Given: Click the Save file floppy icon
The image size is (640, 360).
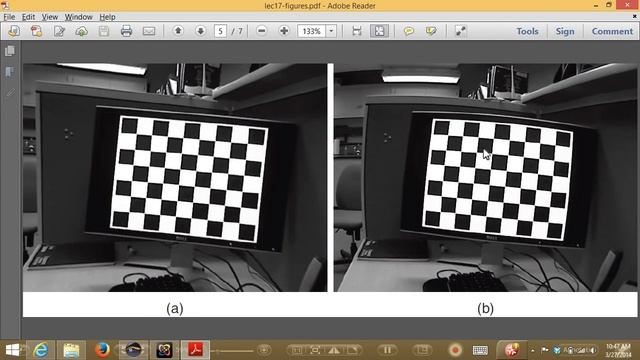Looking at the screenshot, I should 104,31.
